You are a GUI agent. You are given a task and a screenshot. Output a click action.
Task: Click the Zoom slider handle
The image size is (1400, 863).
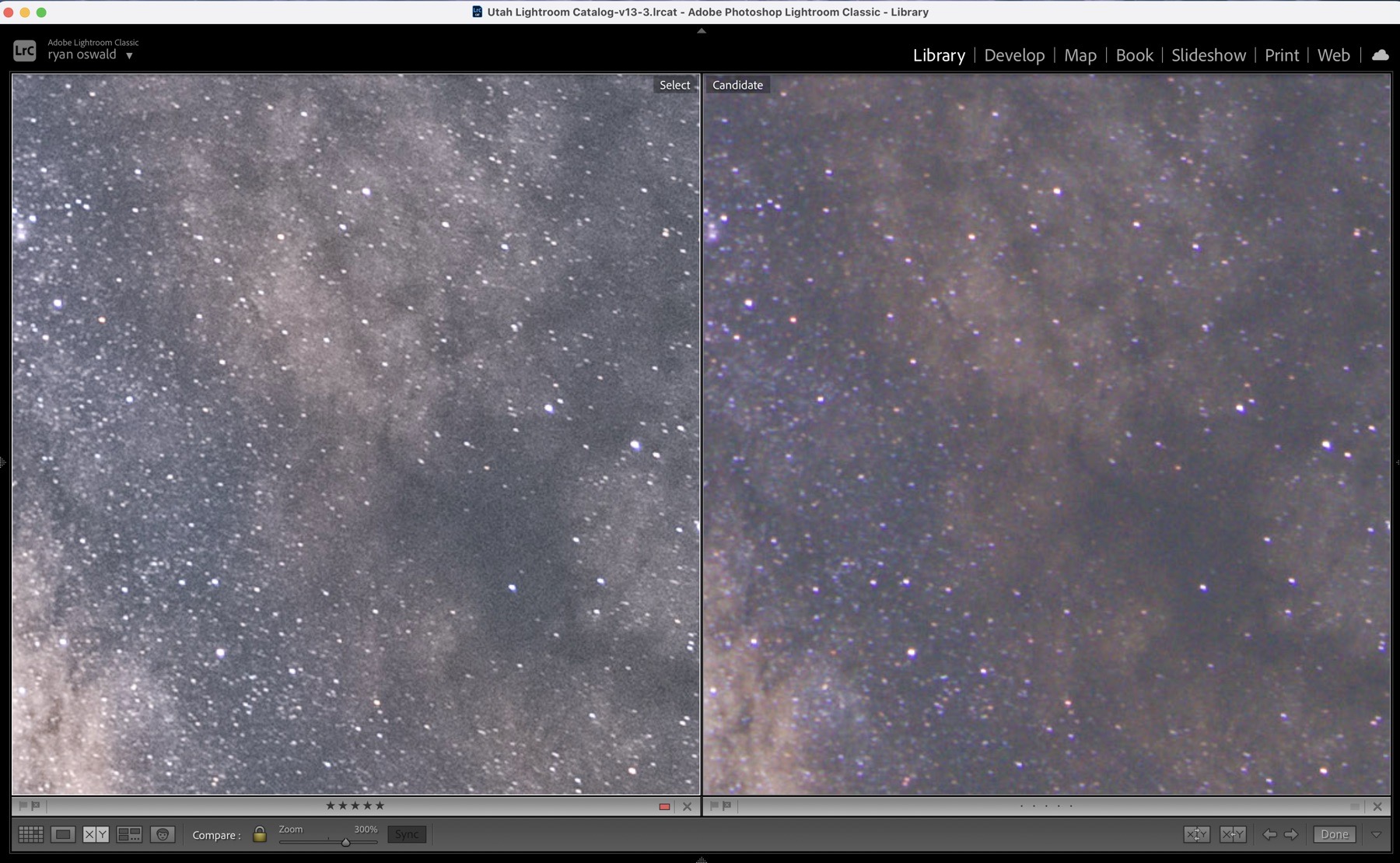pos(345,842)
